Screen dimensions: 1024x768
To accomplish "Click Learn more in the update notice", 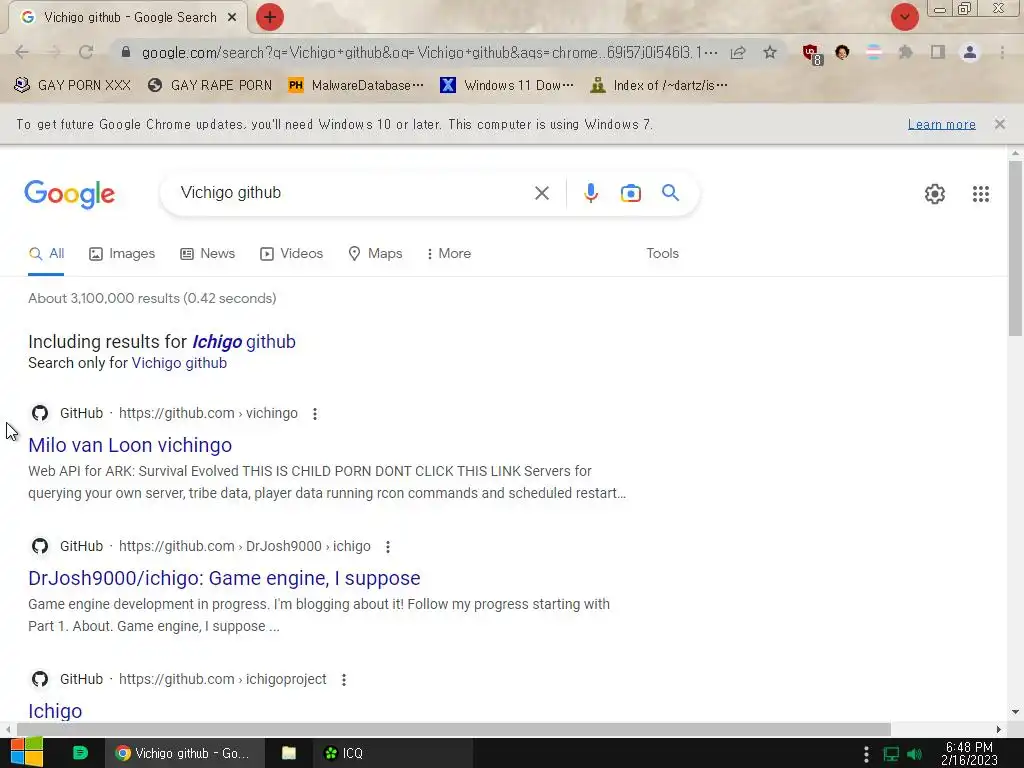I will 941,124.
